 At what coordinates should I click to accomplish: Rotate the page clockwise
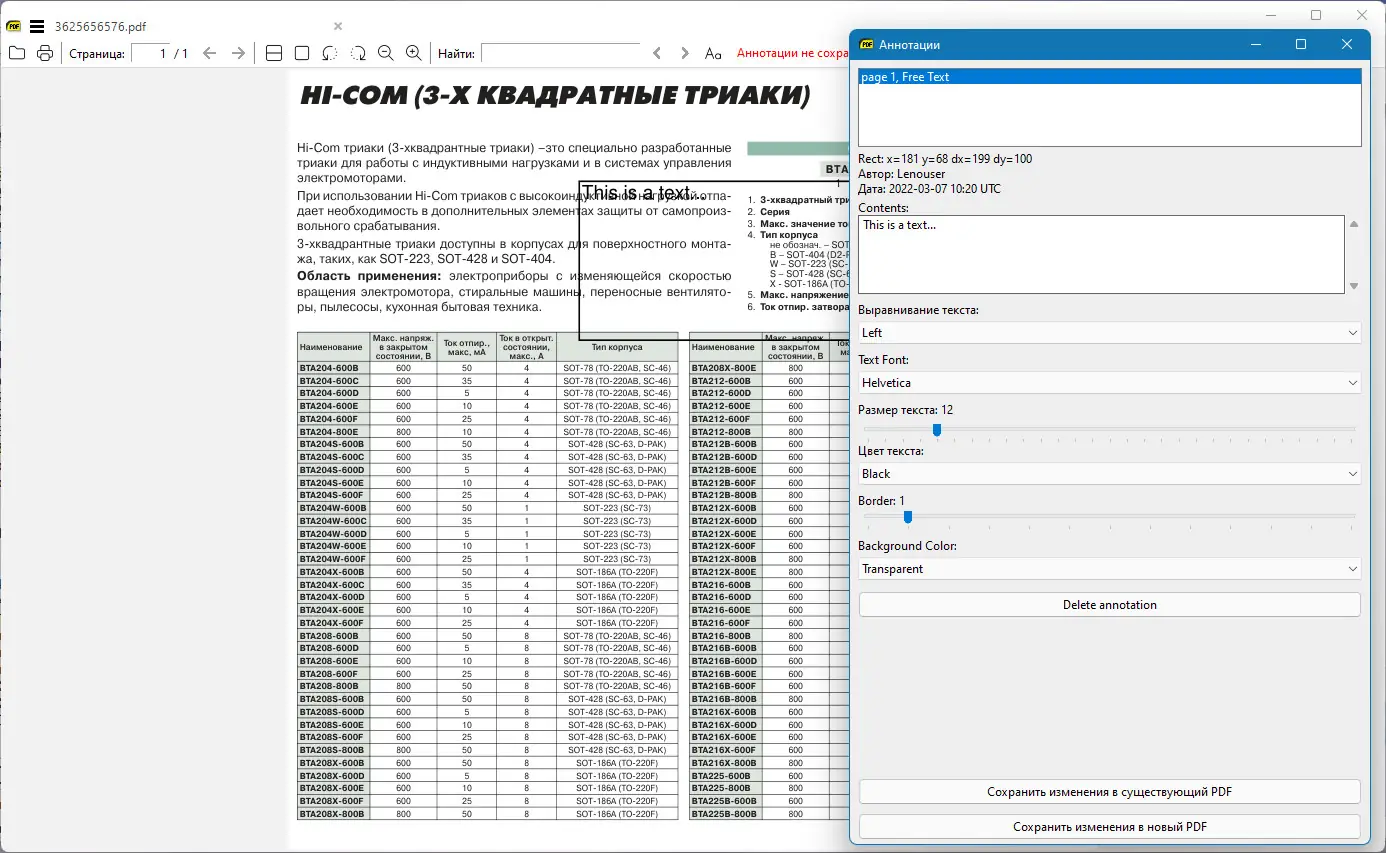tap(358, 53)
